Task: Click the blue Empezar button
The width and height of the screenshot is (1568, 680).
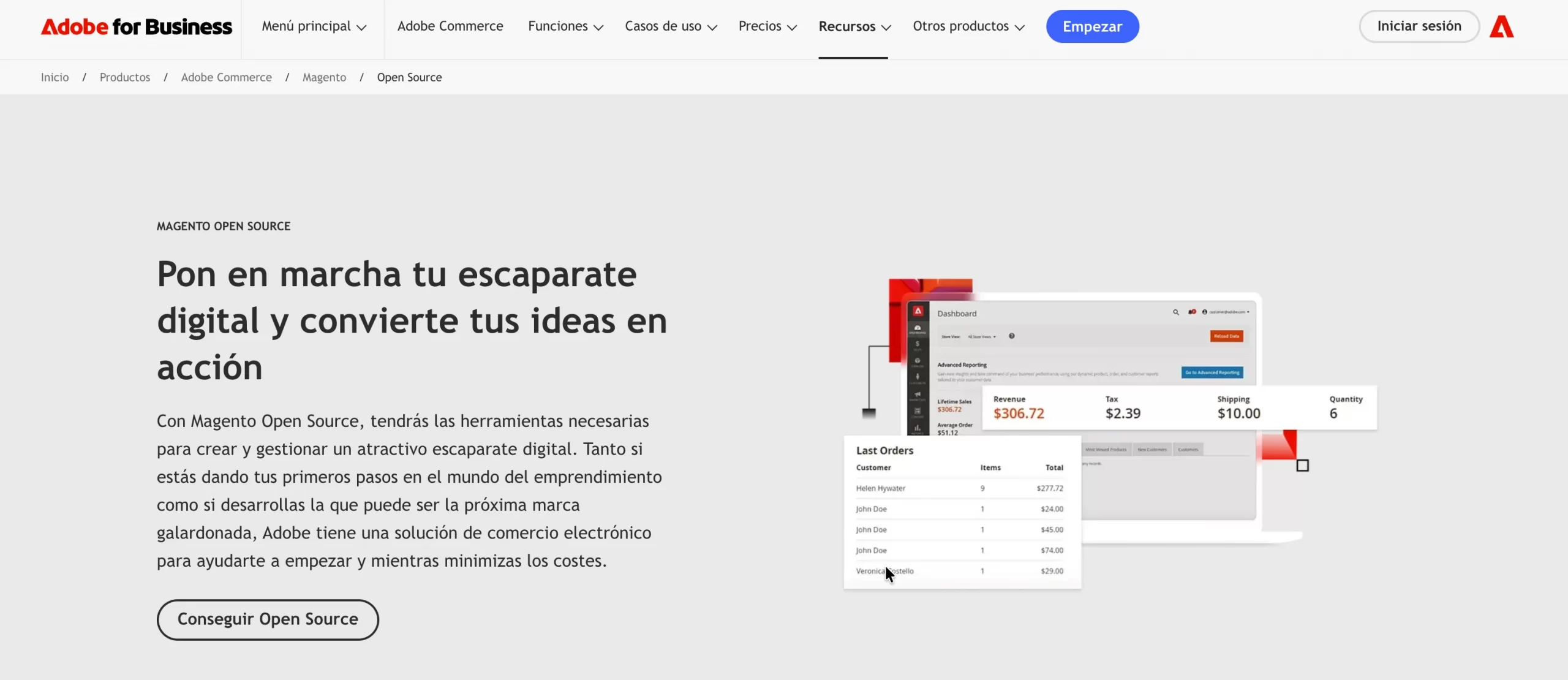Action: [x=1092, y=26]
